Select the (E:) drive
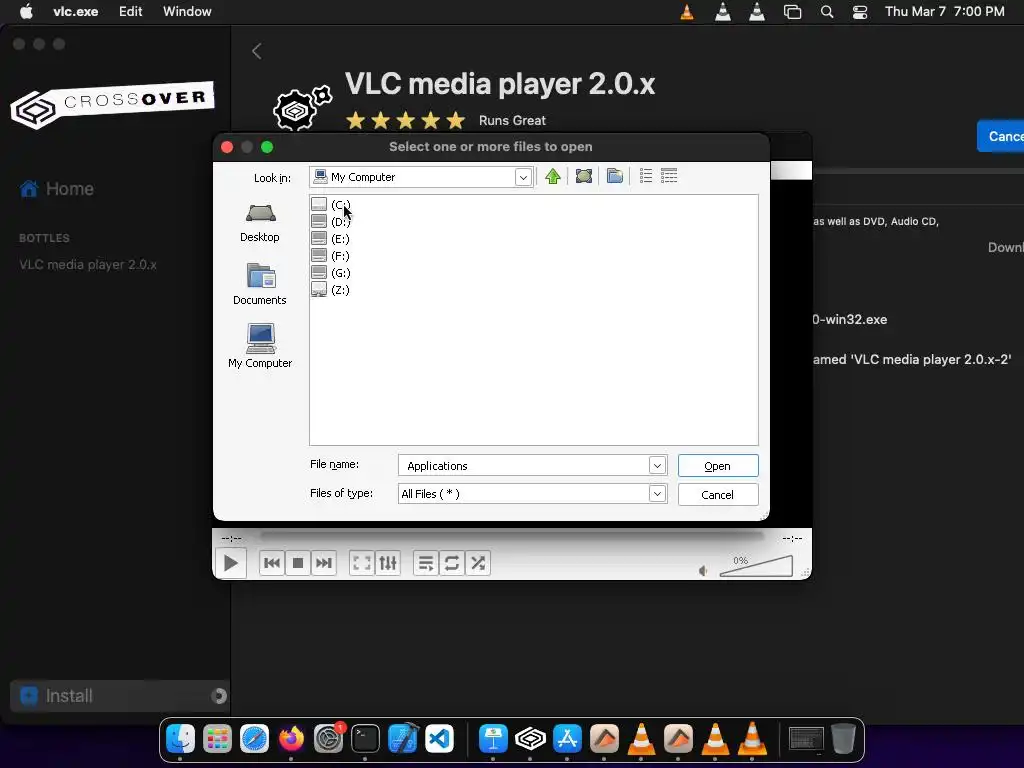Viewport: 1024px width, 768px height. (x=330, y=238)
